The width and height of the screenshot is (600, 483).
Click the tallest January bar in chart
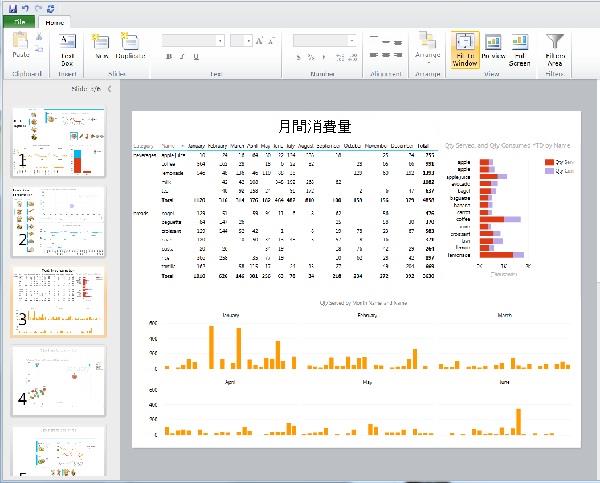point(211,347)
